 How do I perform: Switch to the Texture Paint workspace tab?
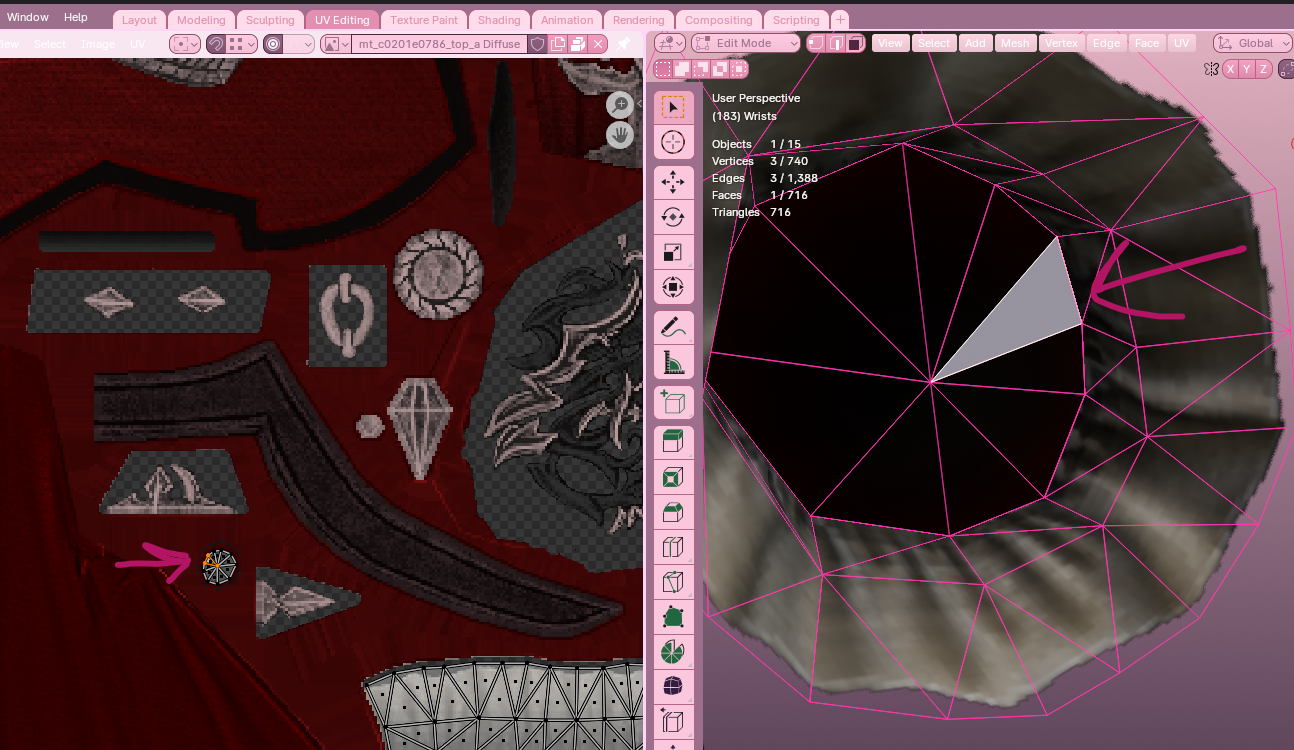(424, 20)
